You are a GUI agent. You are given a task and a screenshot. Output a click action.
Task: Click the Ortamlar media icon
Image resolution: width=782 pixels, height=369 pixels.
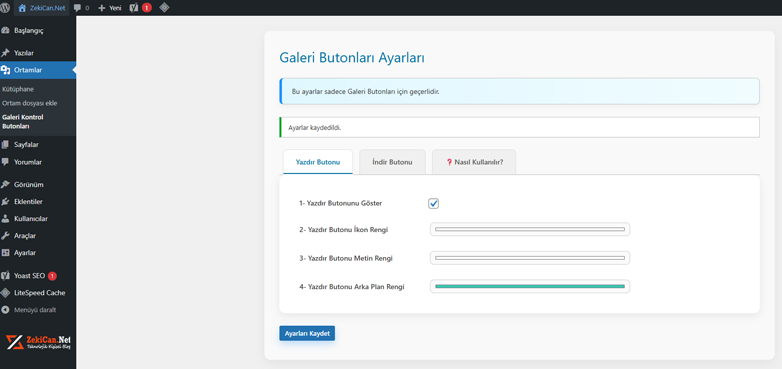coord(5,70)
